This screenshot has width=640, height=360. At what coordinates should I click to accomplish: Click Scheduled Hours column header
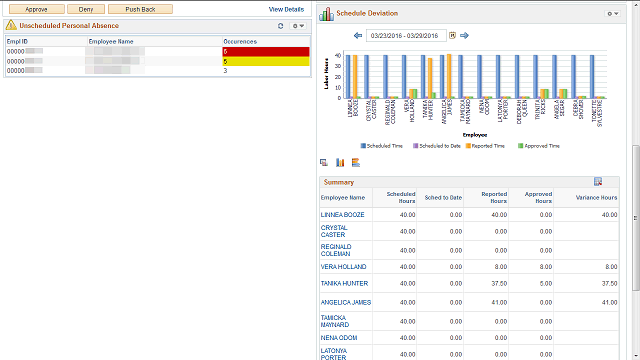click(x=401, y=198)
